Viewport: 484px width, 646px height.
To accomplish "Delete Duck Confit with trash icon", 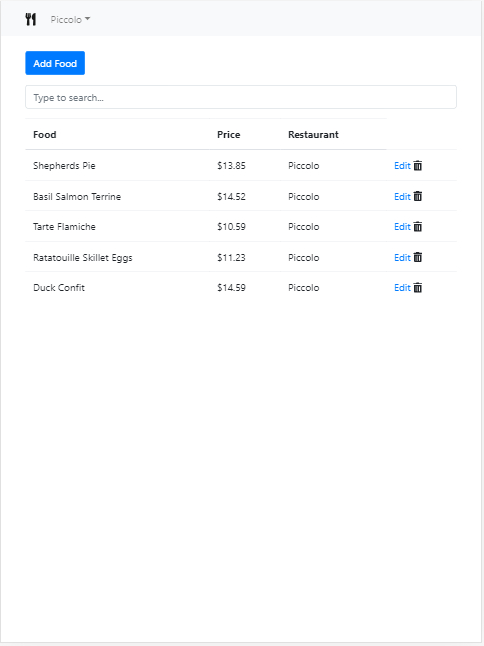I will point(418,287).
